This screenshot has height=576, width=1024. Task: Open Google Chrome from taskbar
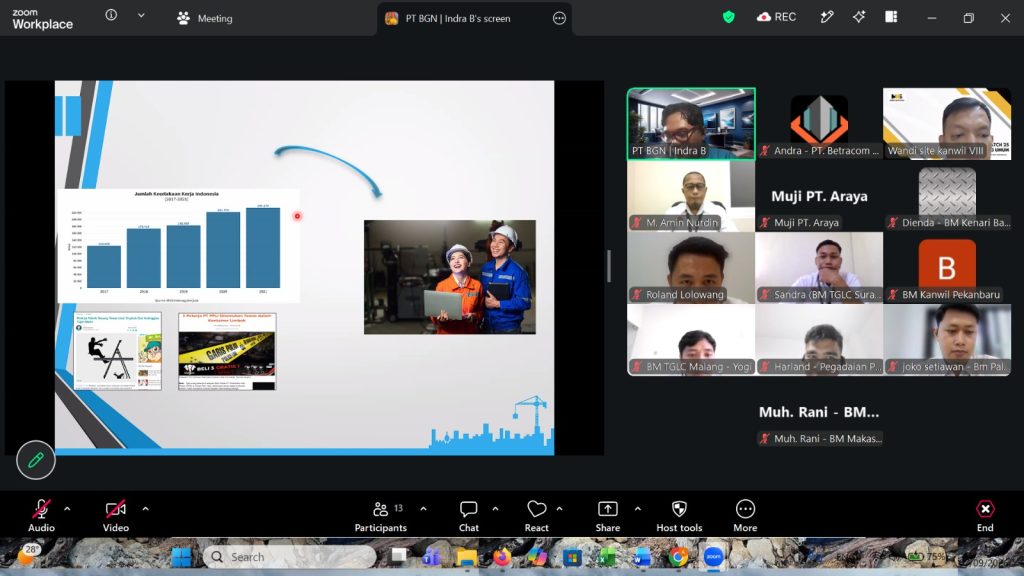tap(678, 557)
